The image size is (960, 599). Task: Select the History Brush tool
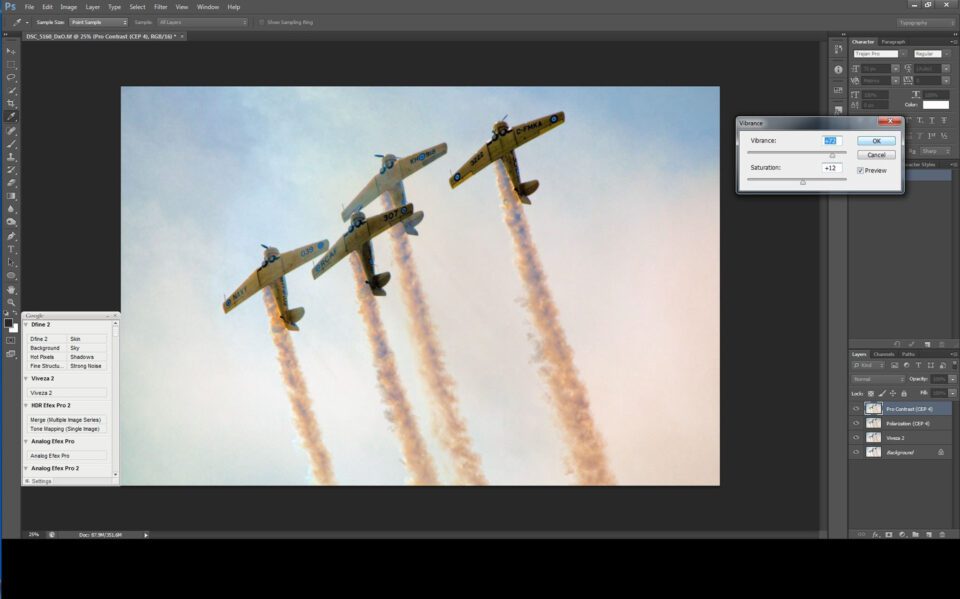pyautogui.click(x=11, y=170)
